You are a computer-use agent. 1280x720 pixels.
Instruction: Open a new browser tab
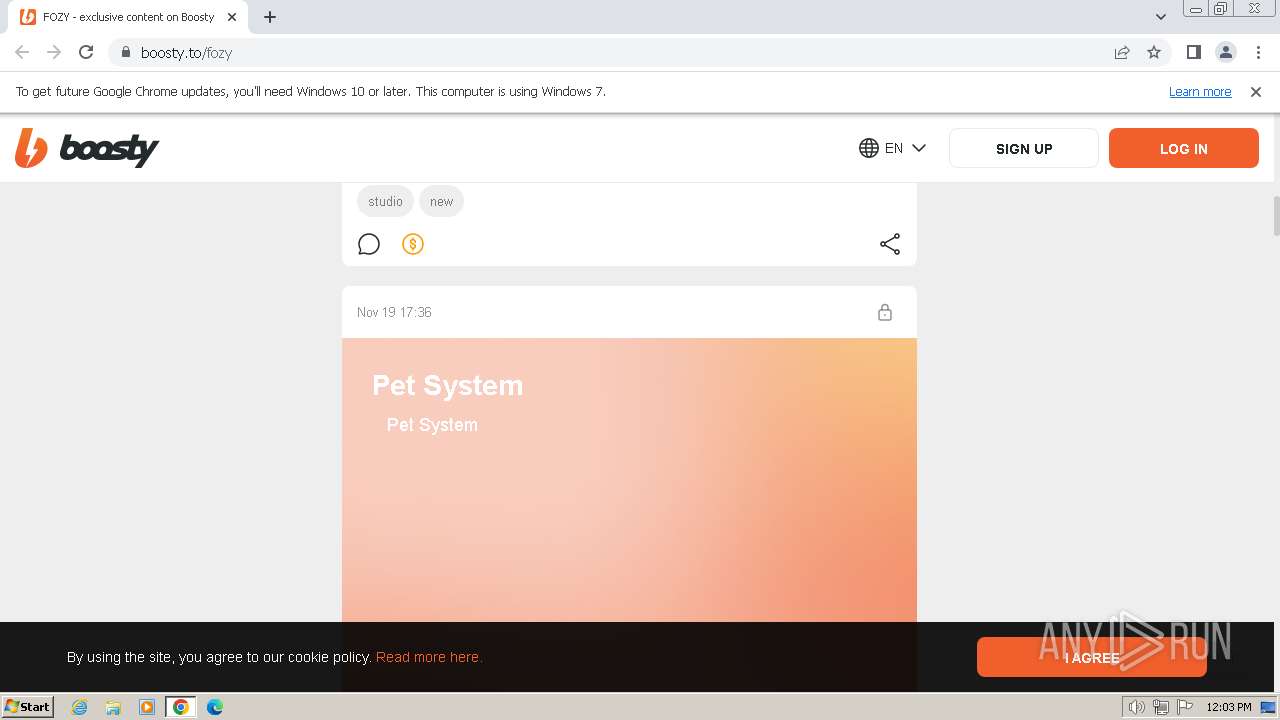pyautogui.click(x=270, y=17)
